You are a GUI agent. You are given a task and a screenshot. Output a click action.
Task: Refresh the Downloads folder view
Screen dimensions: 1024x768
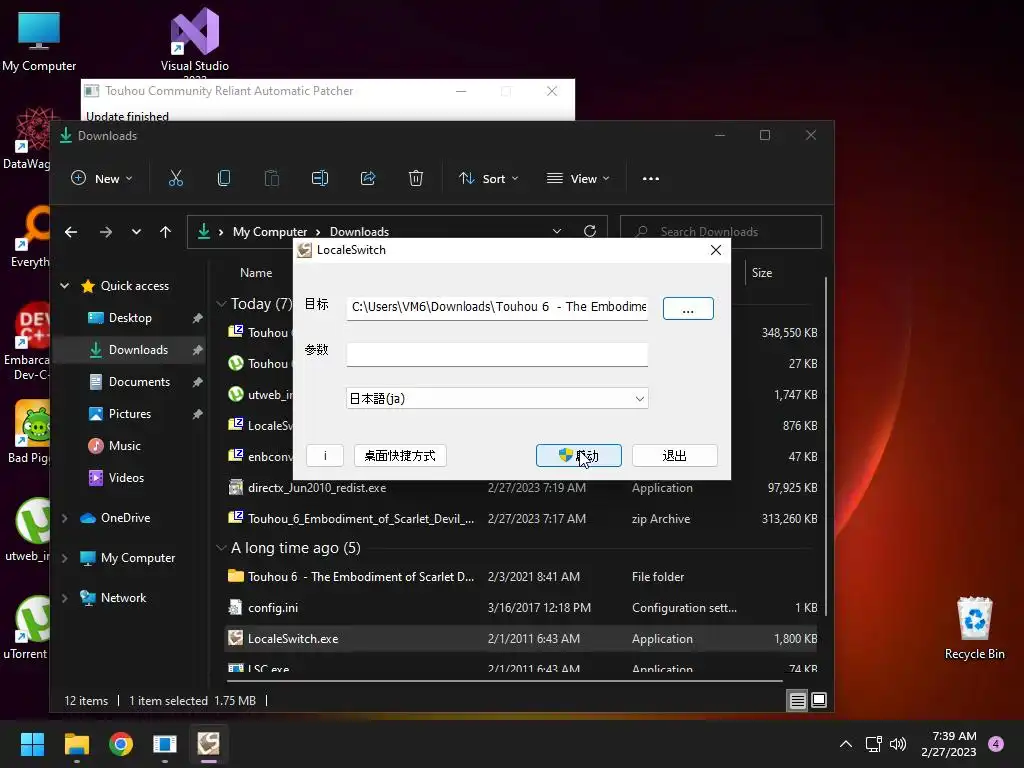click(590, 231)
